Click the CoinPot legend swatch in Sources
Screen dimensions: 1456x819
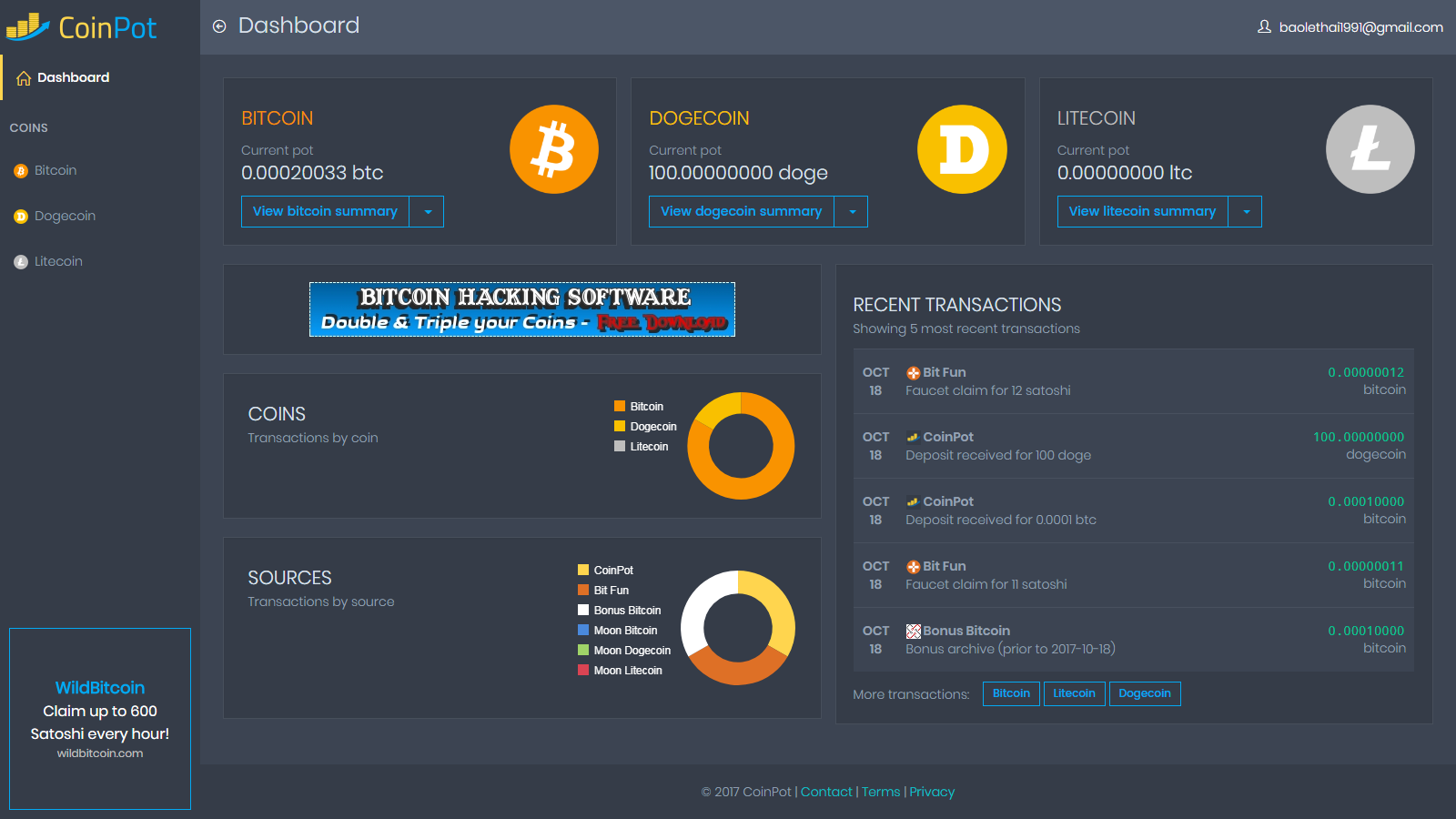point(583,571)
